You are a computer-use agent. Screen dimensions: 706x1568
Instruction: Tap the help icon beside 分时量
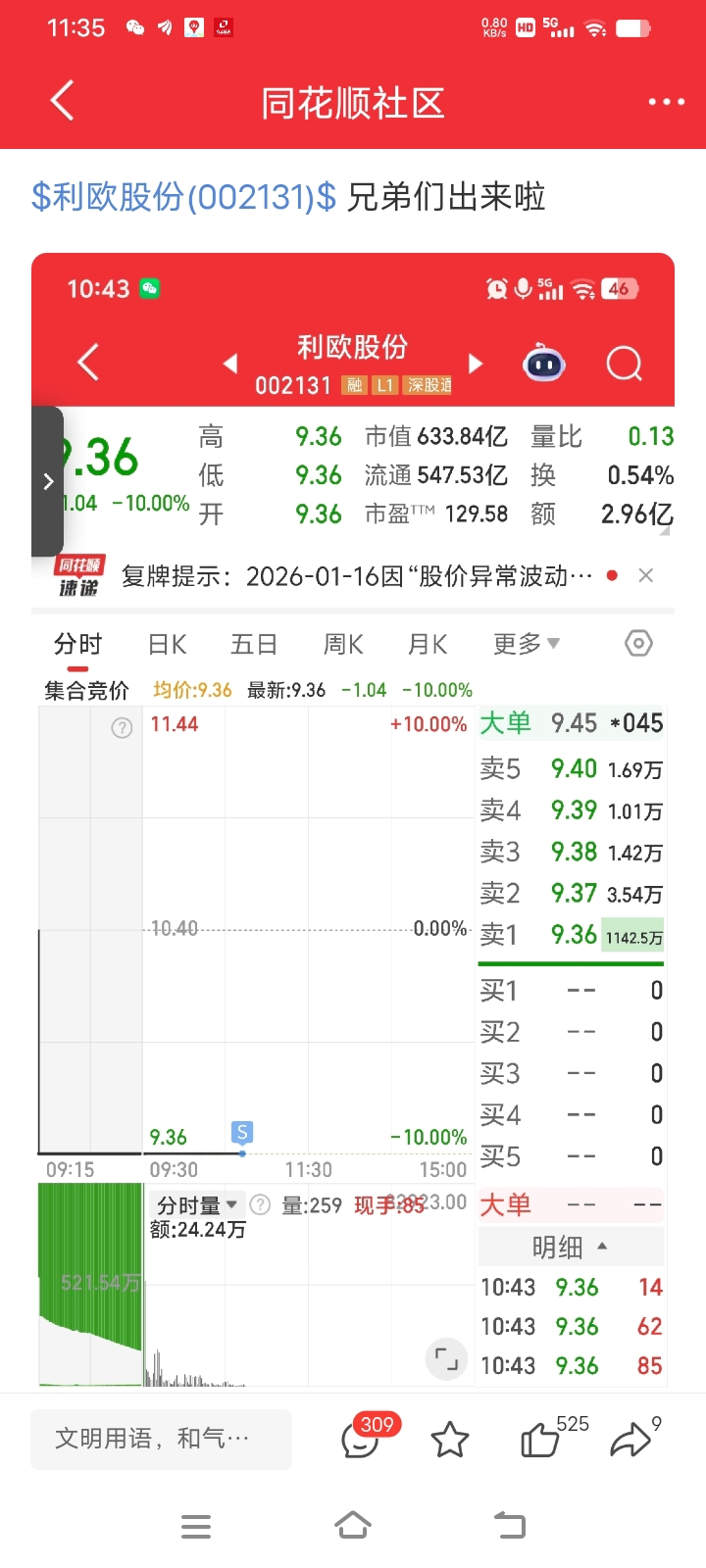tap(260, 1204)
